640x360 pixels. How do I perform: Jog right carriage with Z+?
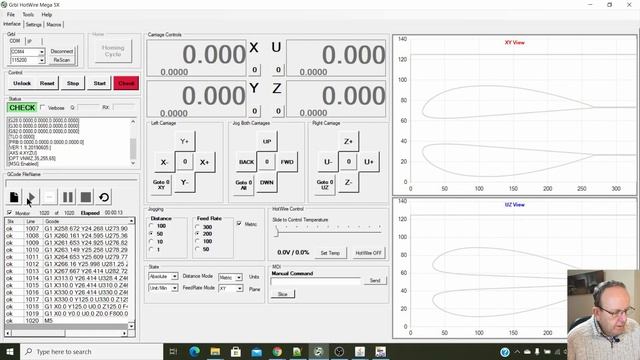[x=348, y=141]
